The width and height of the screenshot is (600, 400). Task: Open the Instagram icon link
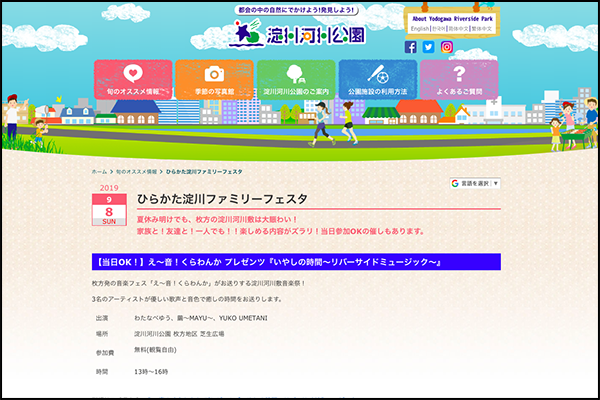445,47
